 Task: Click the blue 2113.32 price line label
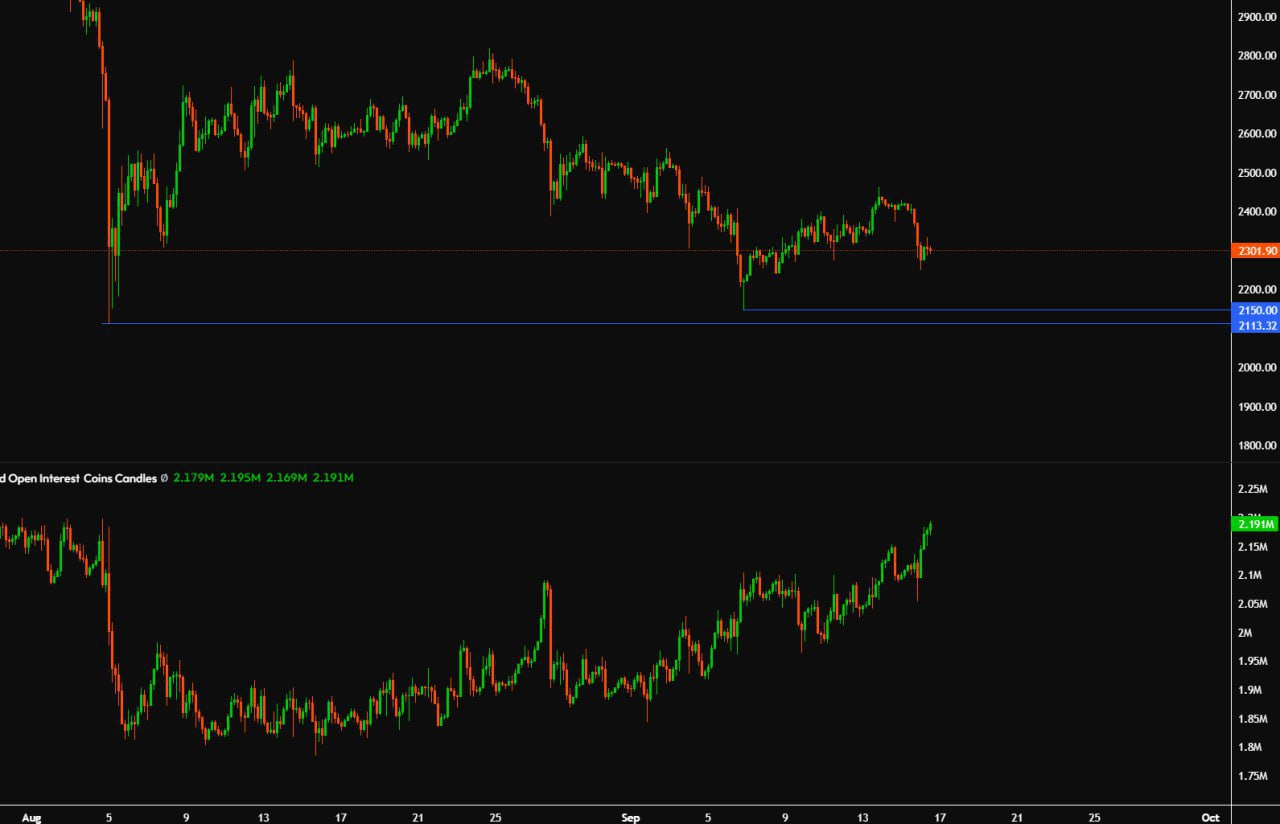point(1257,326)
